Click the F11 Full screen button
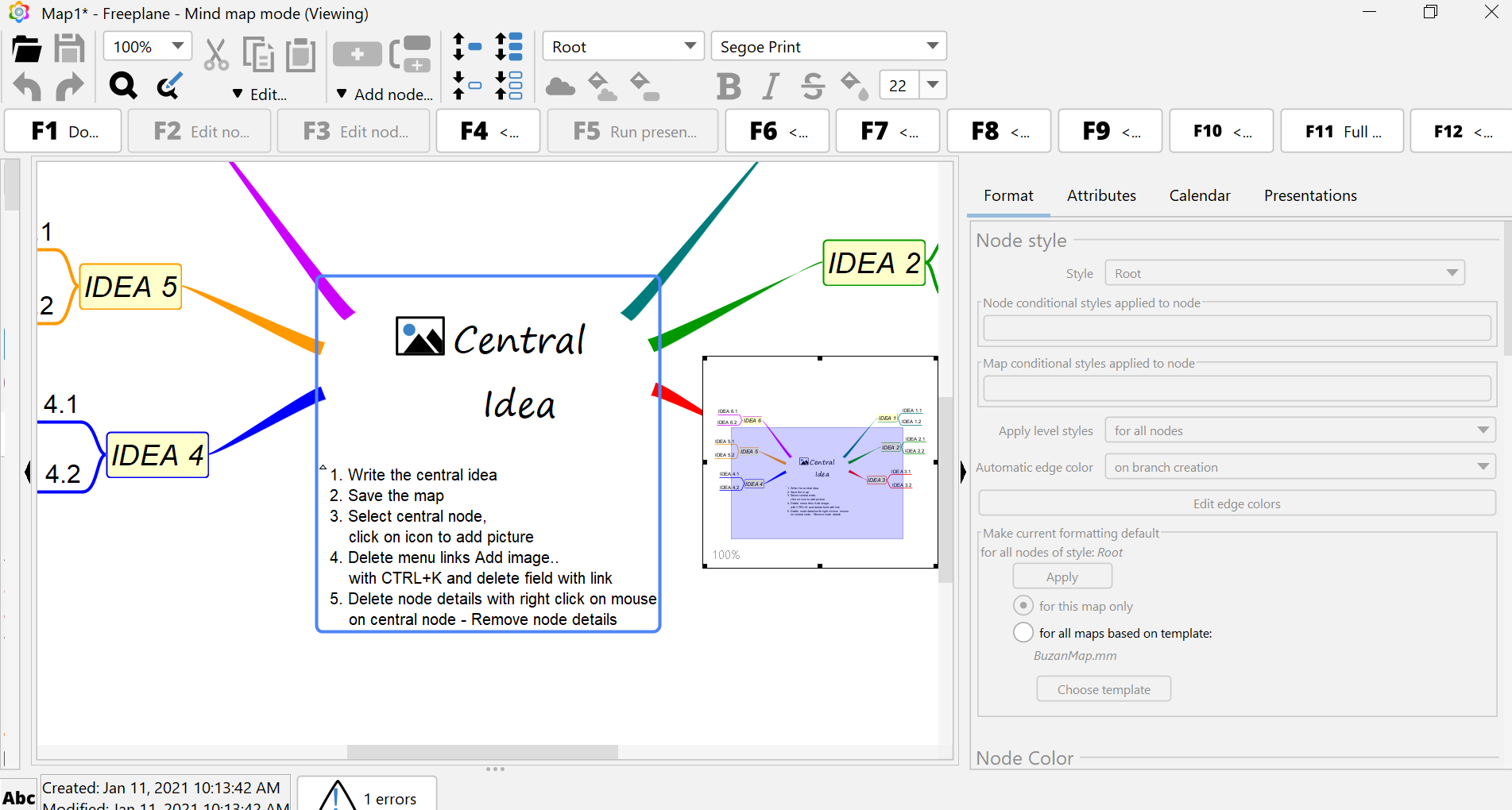Image resolution: width=1512 pixels, height=810 pixels. pyautogui.click(x=1343, y=131)
